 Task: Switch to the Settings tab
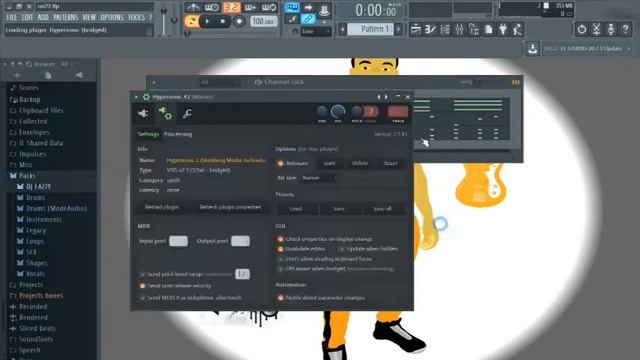pyautogui.click(x=148, y=134)
